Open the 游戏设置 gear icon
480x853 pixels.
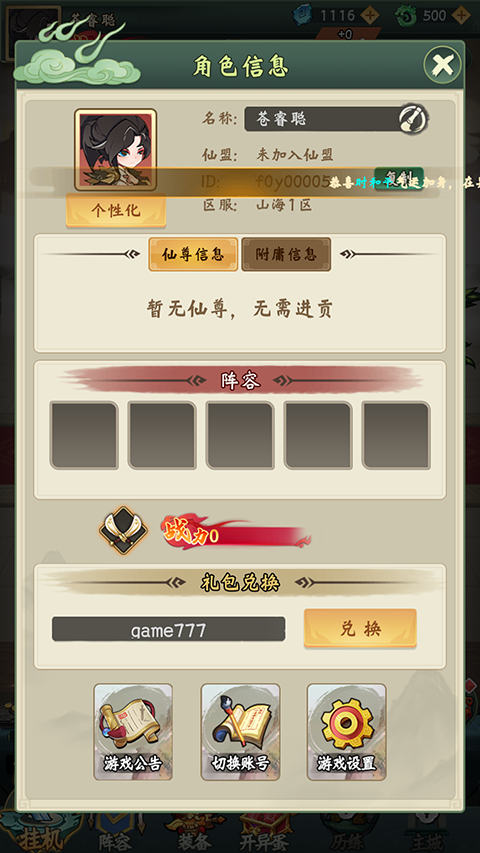click(x=347, y=732)
